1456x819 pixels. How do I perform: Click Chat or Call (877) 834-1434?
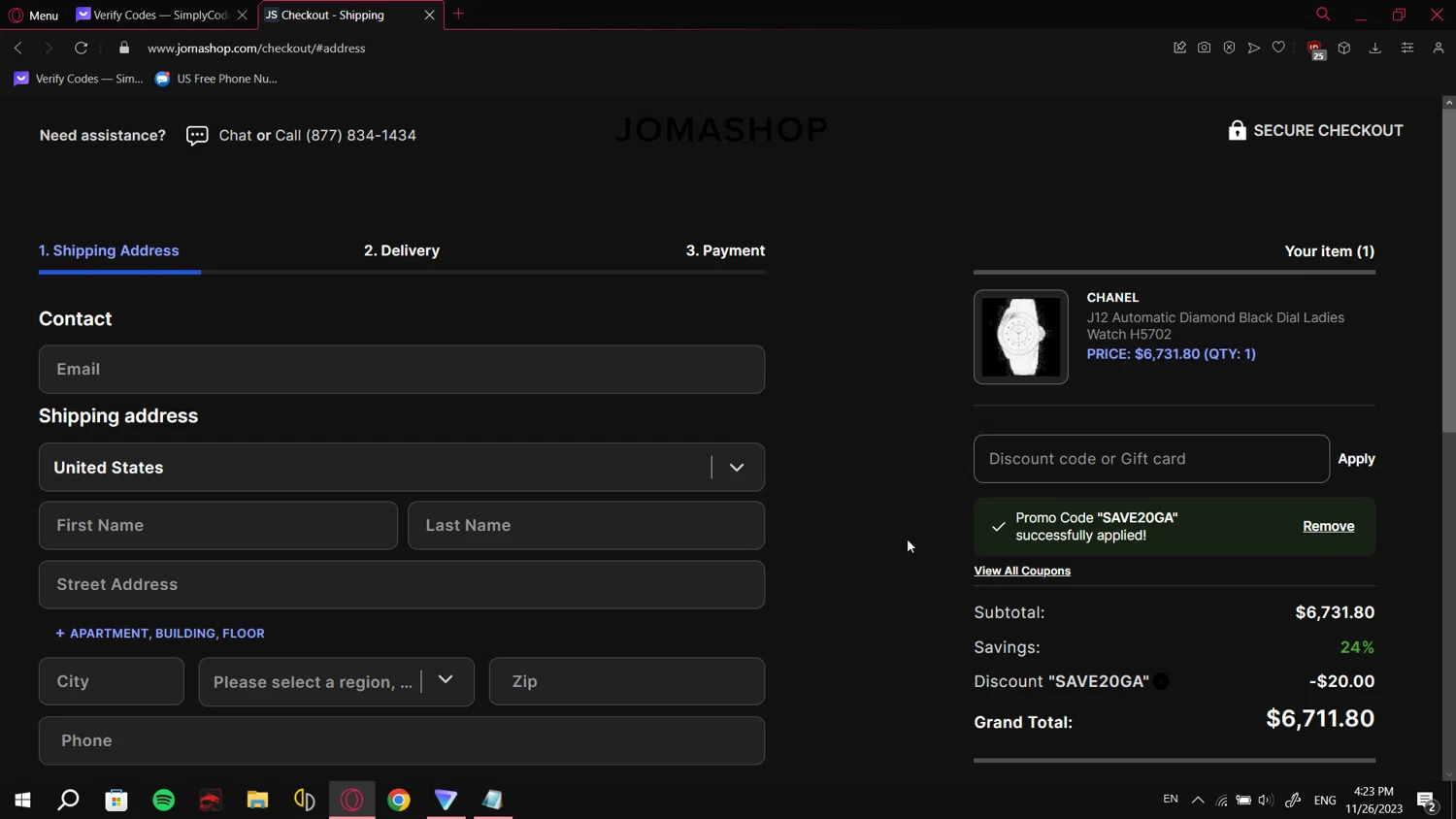pyautogui.click(x=317, y=135)
